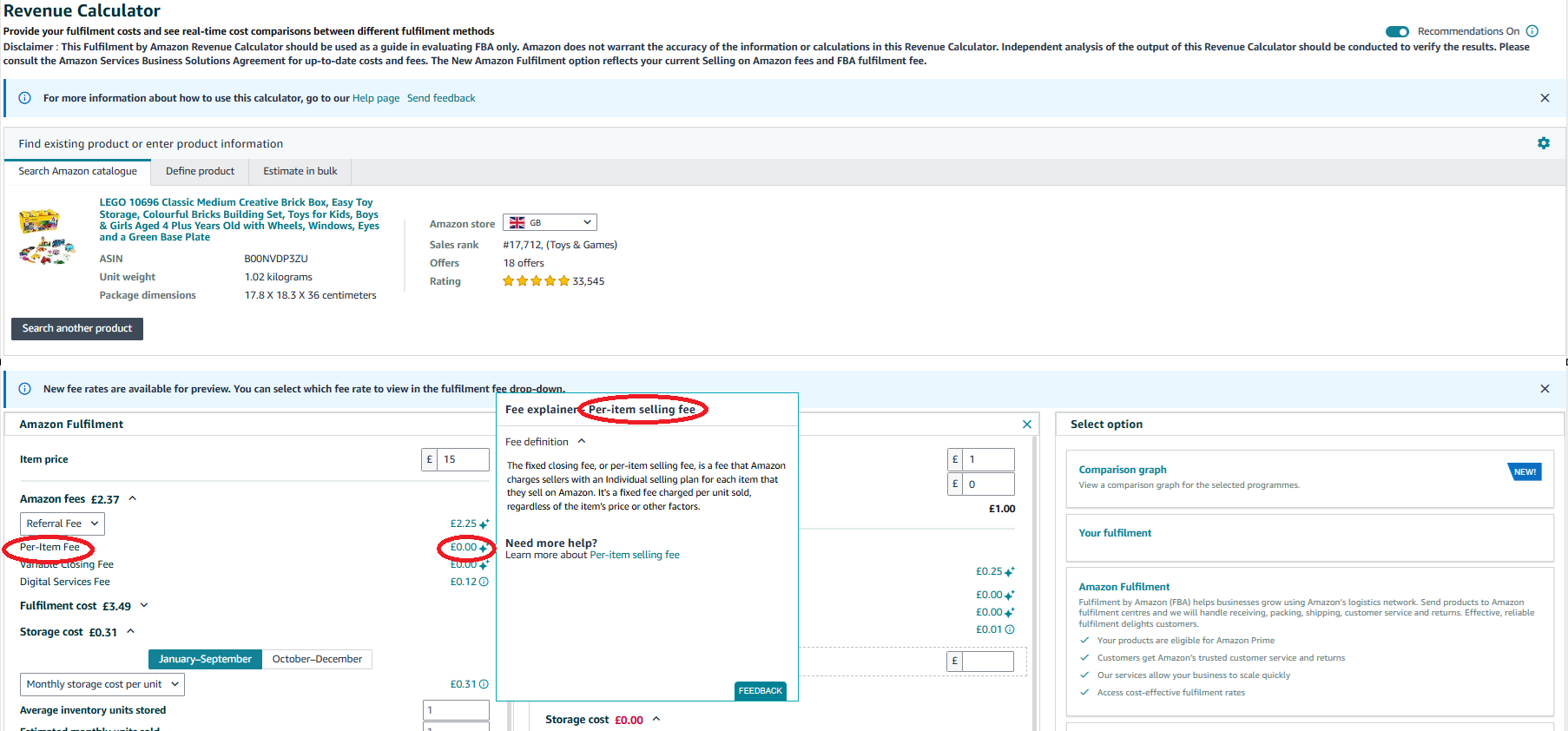Select the January–September storage period
This screenshot has height=731, width=1568.
point(205,659)
